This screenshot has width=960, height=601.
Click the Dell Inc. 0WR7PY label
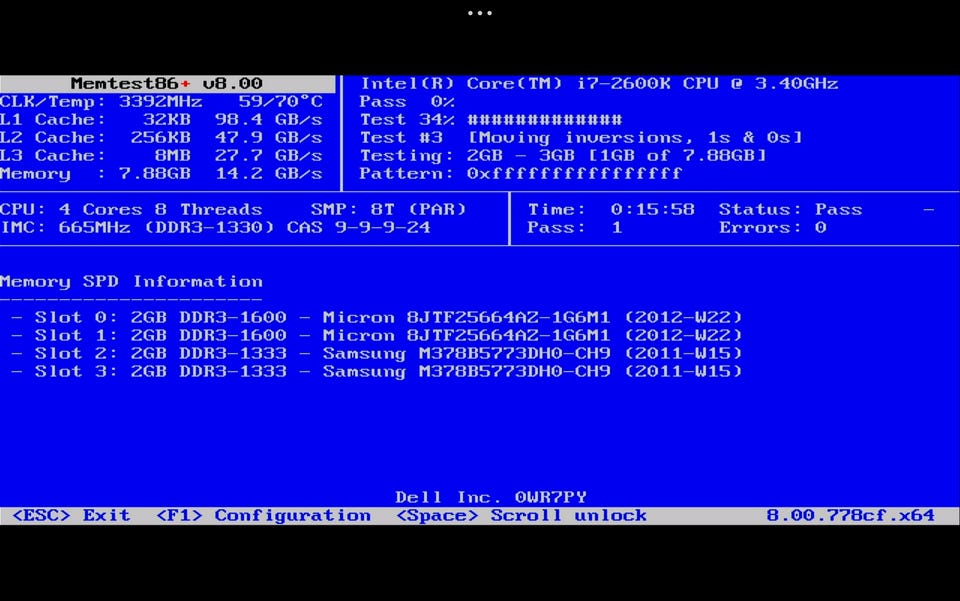[491, 497]
